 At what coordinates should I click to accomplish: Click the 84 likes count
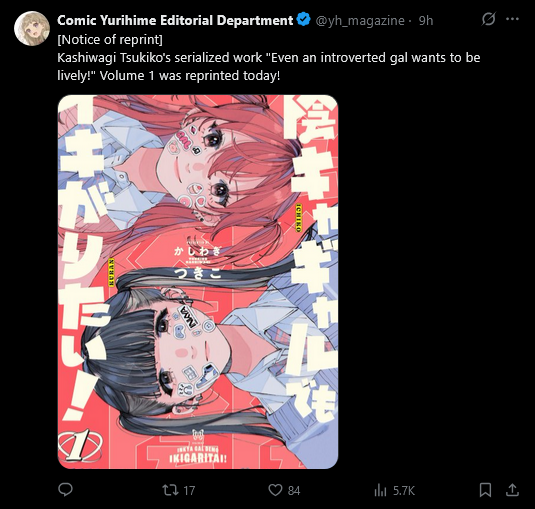[294, 491]
